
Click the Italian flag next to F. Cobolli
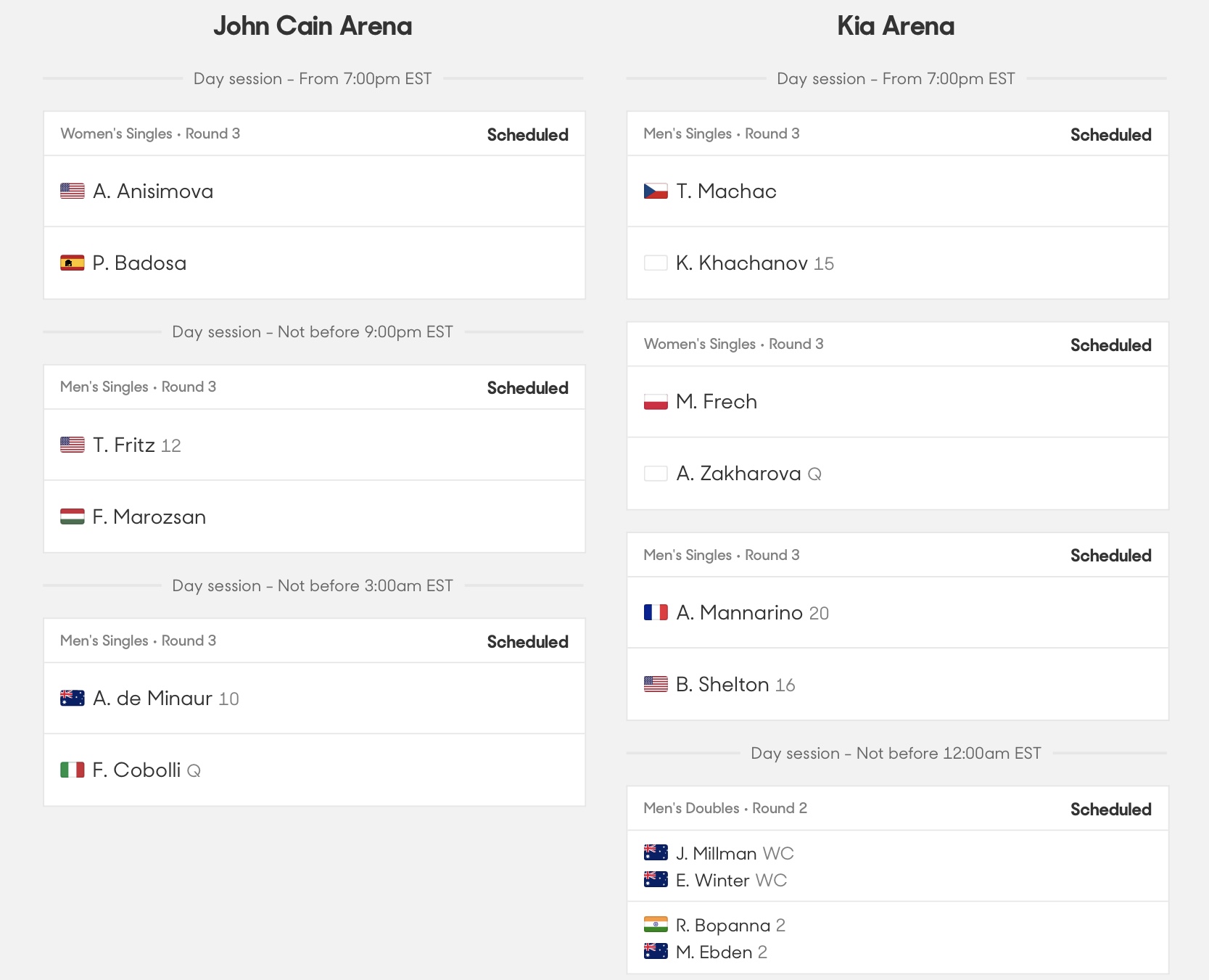coord(73,770)
